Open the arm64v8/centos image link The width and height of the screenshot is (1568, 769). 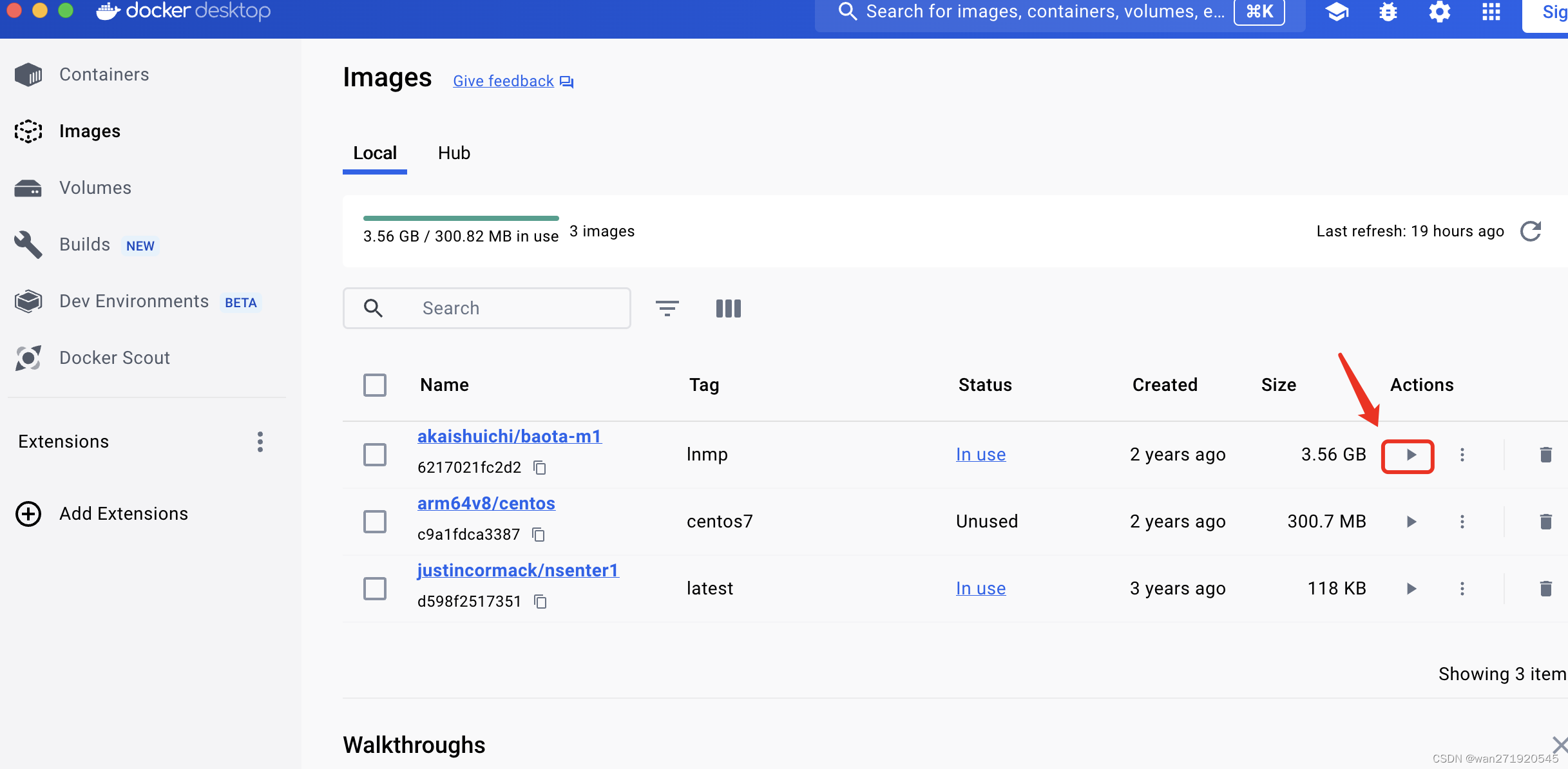[x=486, y=504]
